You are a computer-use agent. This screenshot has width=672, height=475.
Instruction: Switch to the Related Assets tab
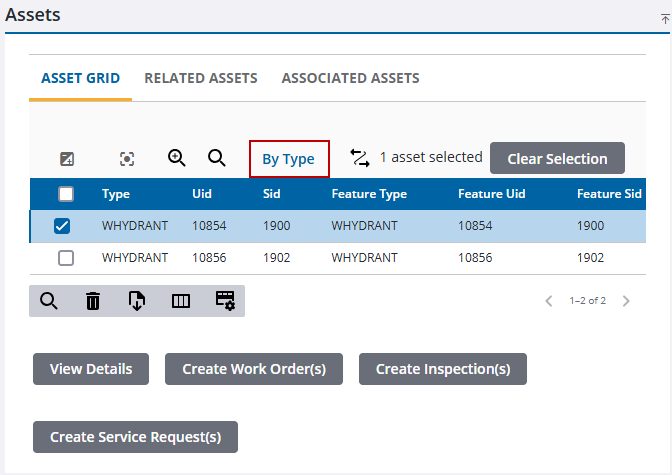[x=201, y=78]
